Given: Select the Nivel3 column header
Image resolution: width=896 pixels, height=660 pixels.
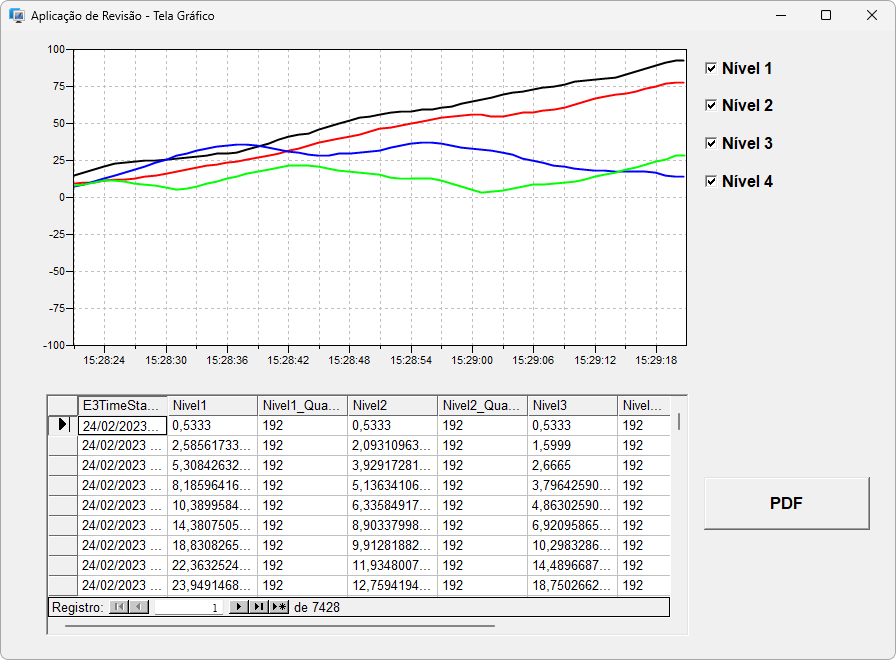Looking at the screenshot, I should (572, 405).
